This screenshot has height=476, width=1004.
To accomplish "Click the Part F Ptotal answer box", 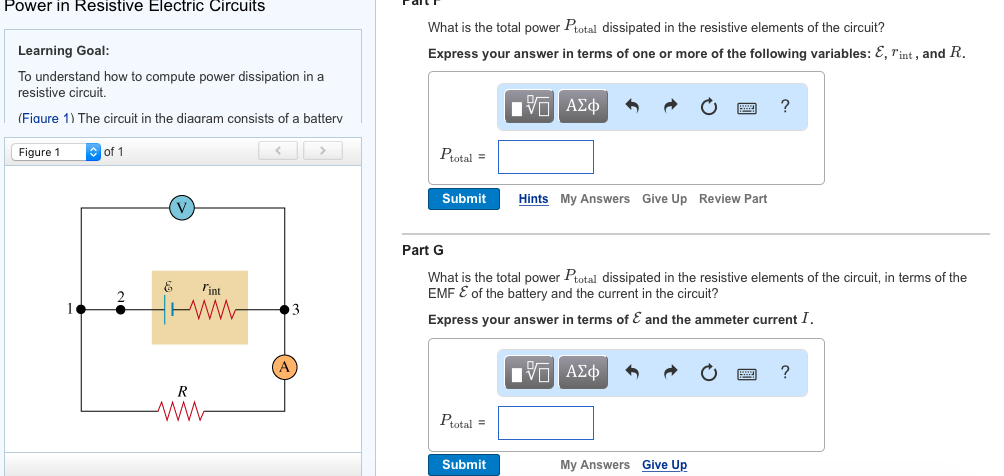I will coord(546,157).
